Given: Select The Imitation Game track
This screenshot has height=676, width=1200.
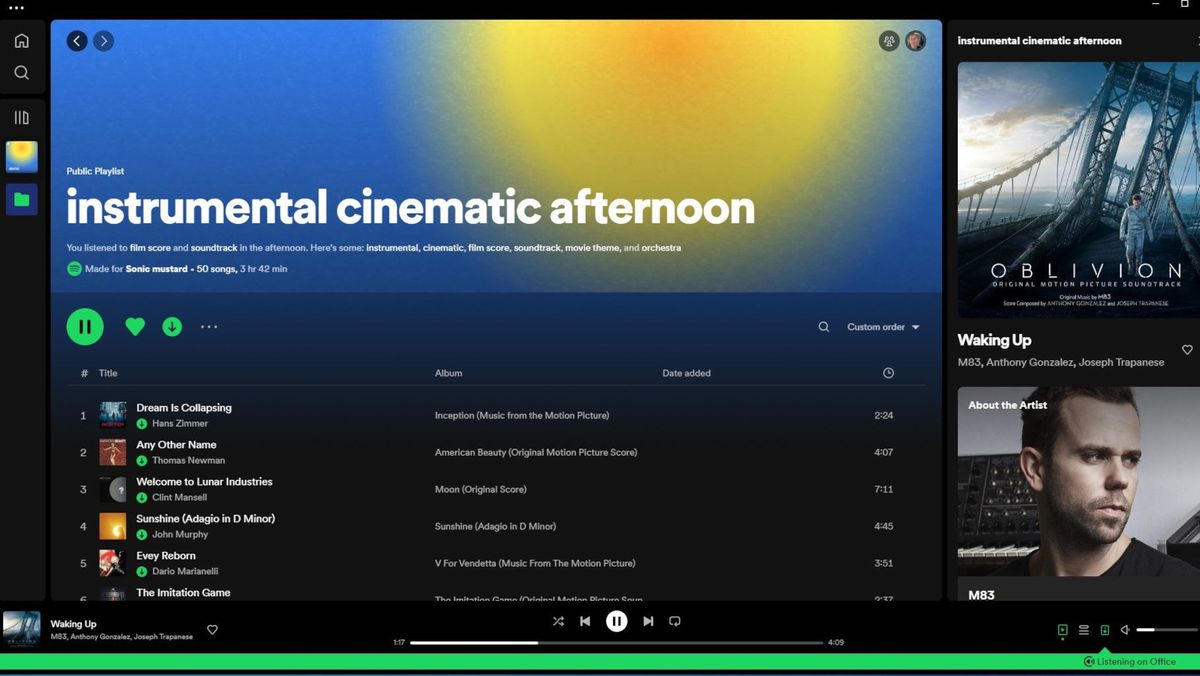Looking at the screenshot, I should coord(183,593).
